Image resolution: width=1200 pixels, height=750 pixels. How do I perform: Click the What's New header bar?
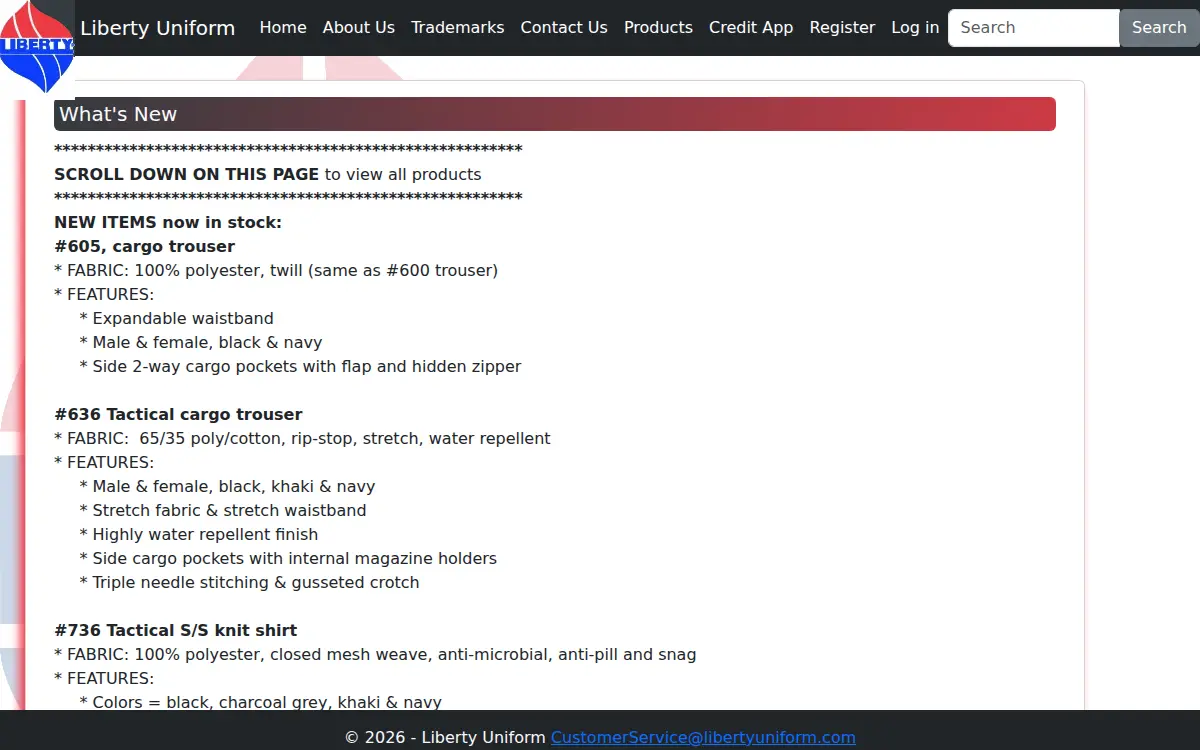(555, 114)
